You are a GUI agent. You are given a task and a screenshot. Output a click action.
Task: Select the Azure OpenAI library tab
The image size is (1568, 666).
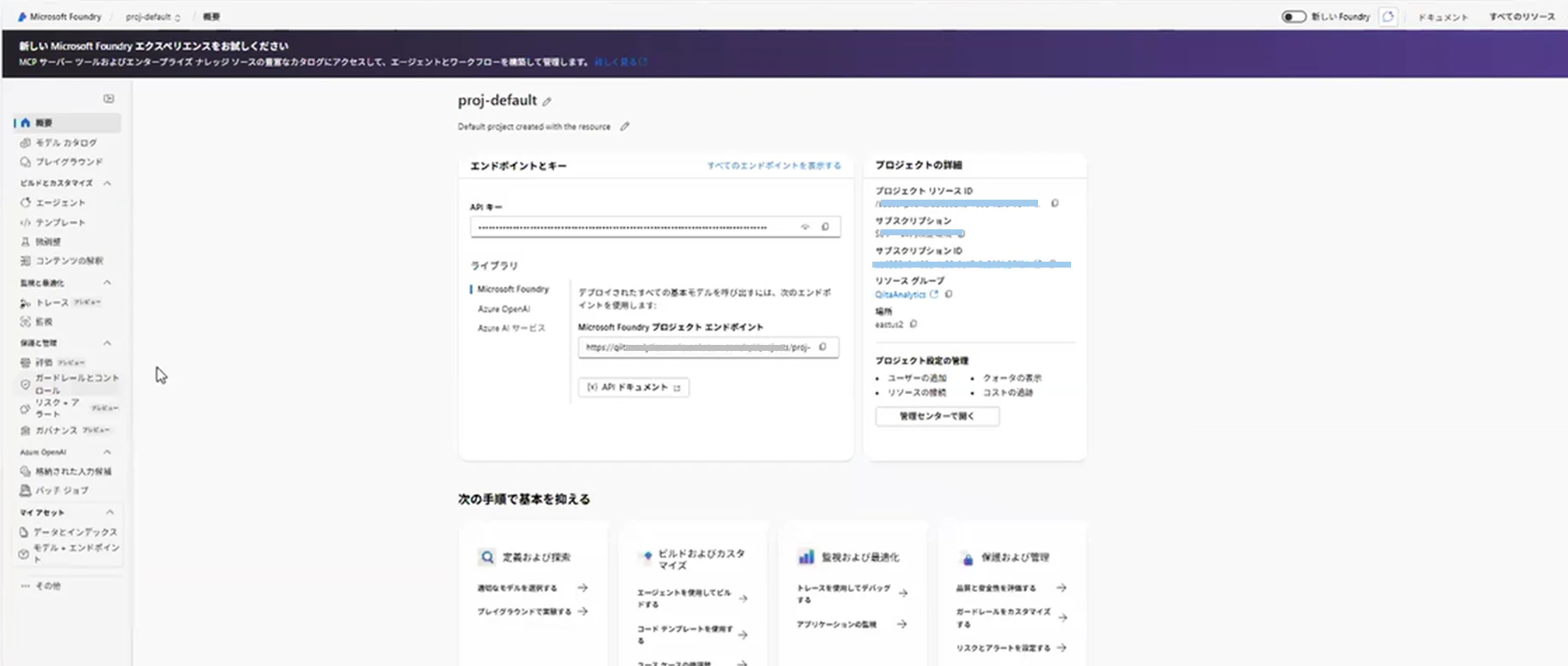504,309
